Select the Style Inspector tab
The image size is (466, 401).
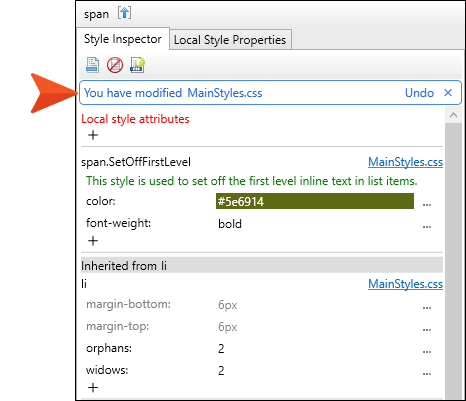[x=123, y=39]
